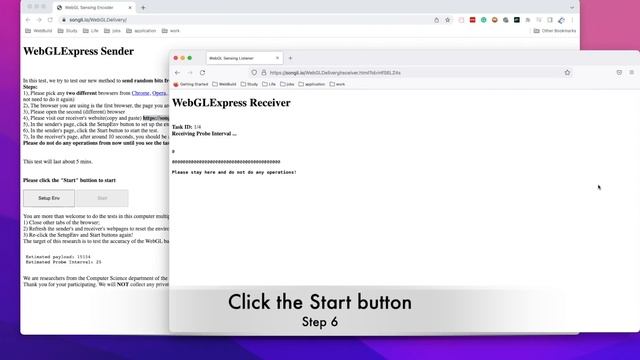
Task: Go back in the Firefox Receiver window
Action: tap(177, 72)
